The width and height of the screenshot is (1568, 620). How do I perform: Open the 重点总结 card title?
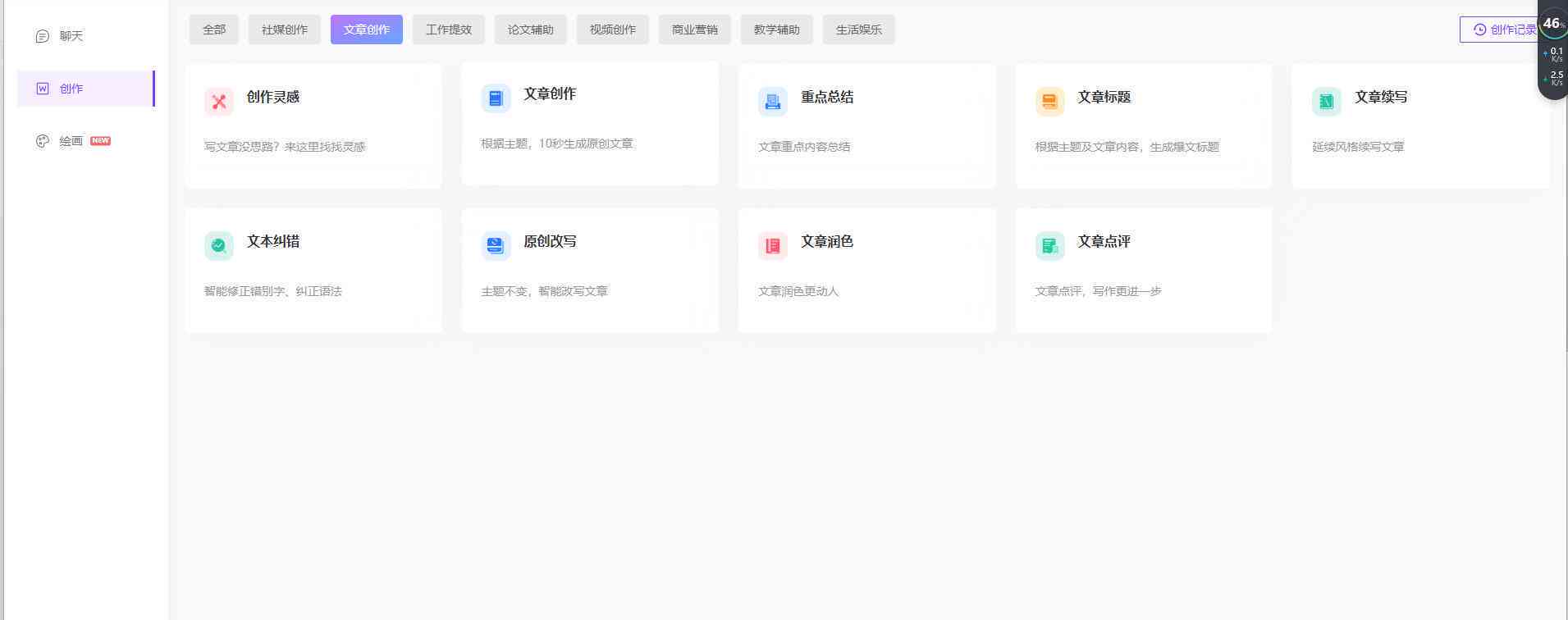pos(827,97)
